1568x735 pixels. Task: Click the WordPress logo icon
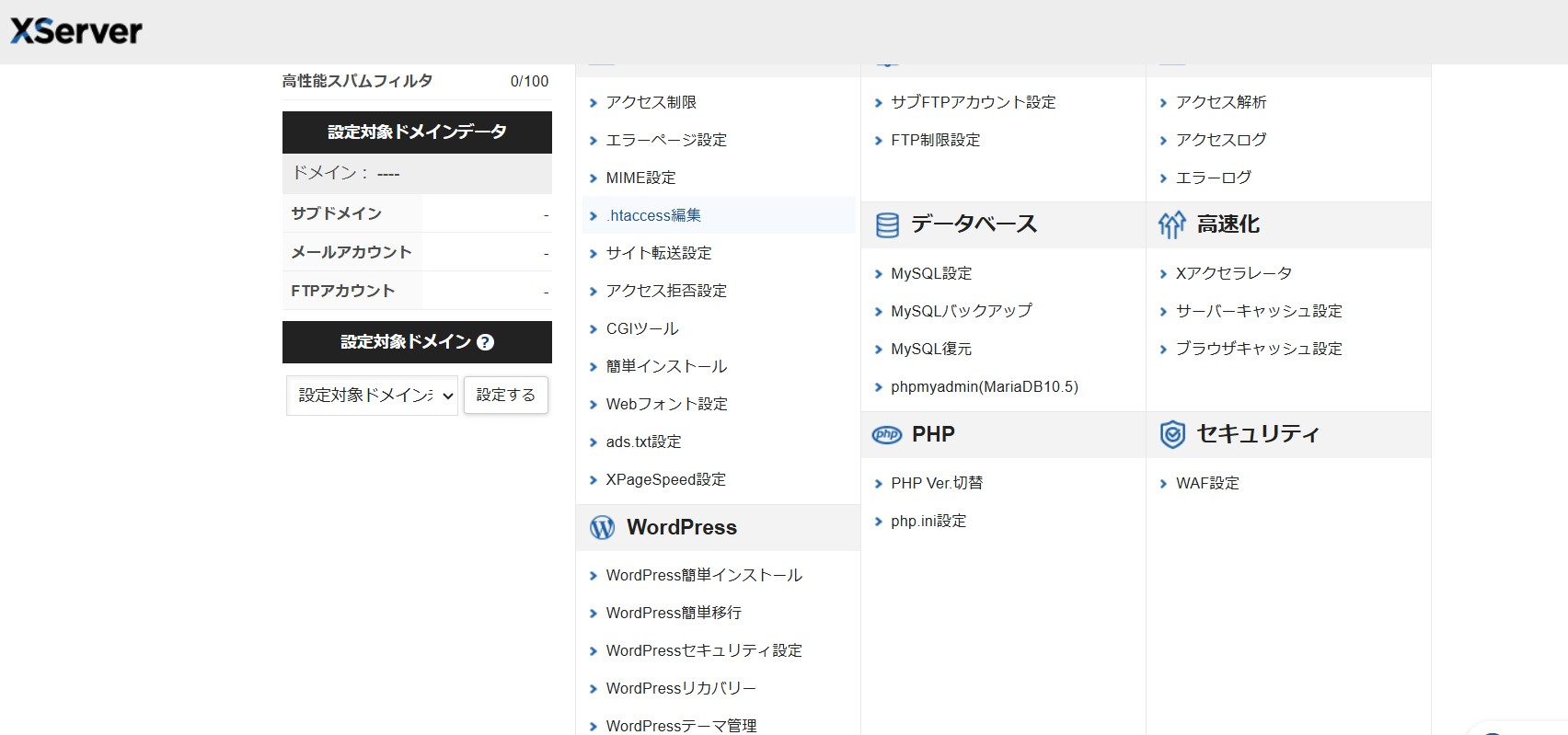click(x=602, y=527)
